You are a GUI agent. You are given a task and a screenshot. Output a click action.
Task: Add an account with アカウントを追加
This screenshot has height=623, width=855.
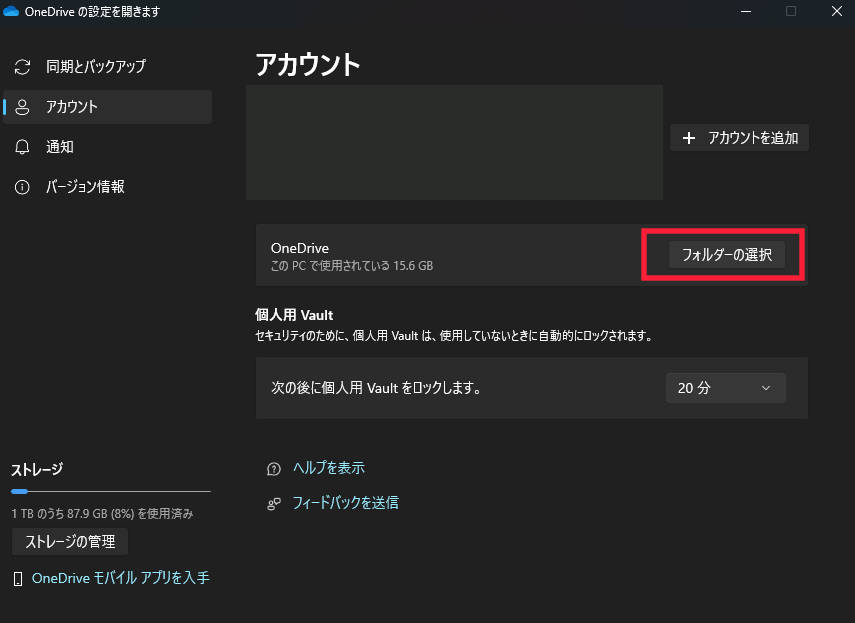tap(739, 138)
